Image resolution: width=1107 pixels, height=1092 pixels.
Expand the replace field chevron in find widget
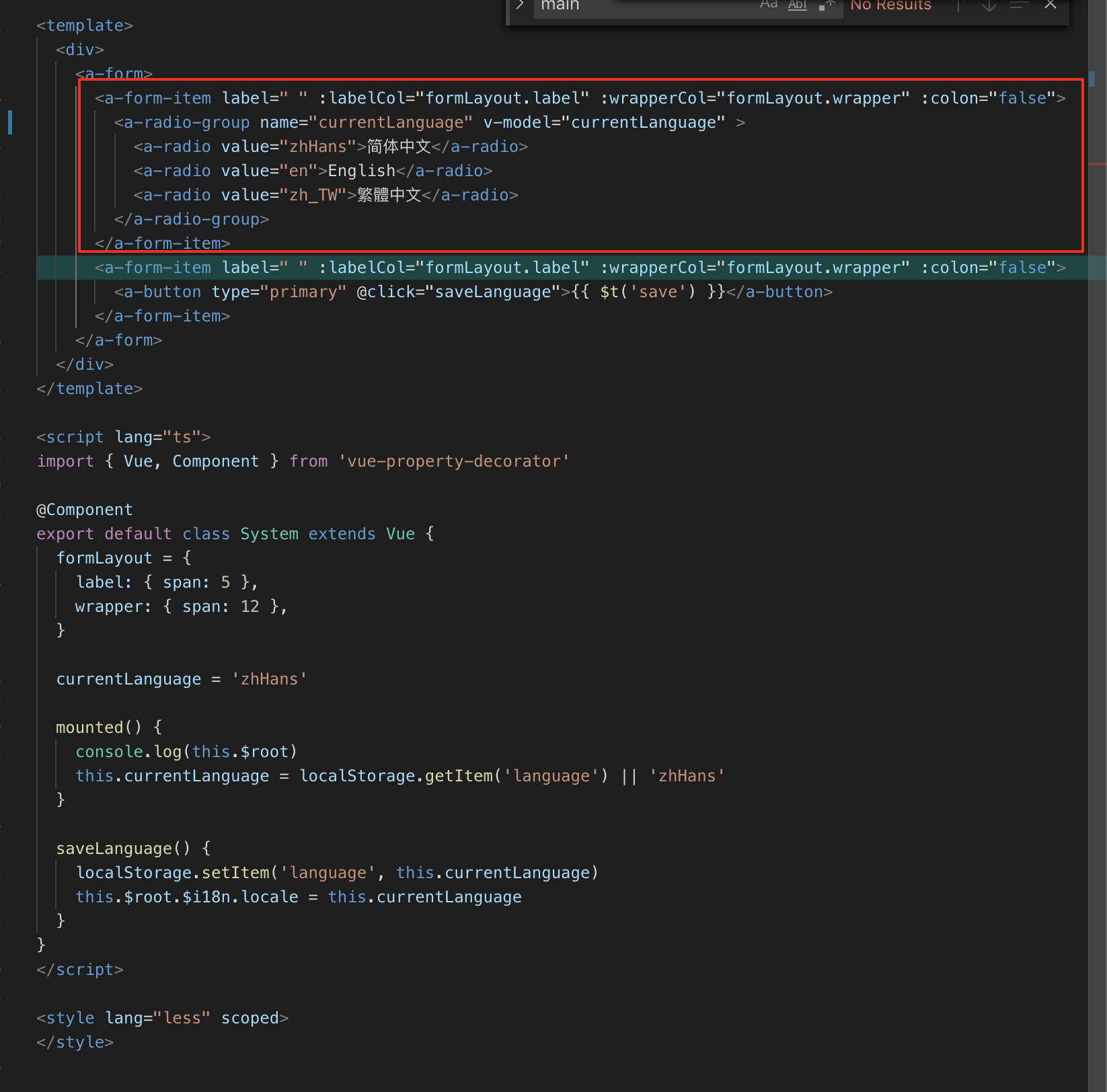click(x=520, y=5)
